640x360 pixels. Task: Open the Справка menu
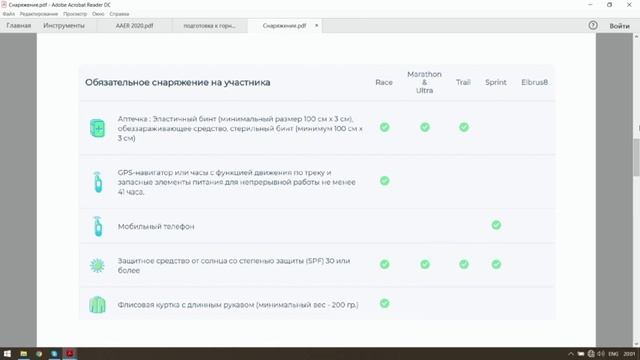(x=119, y=14)
